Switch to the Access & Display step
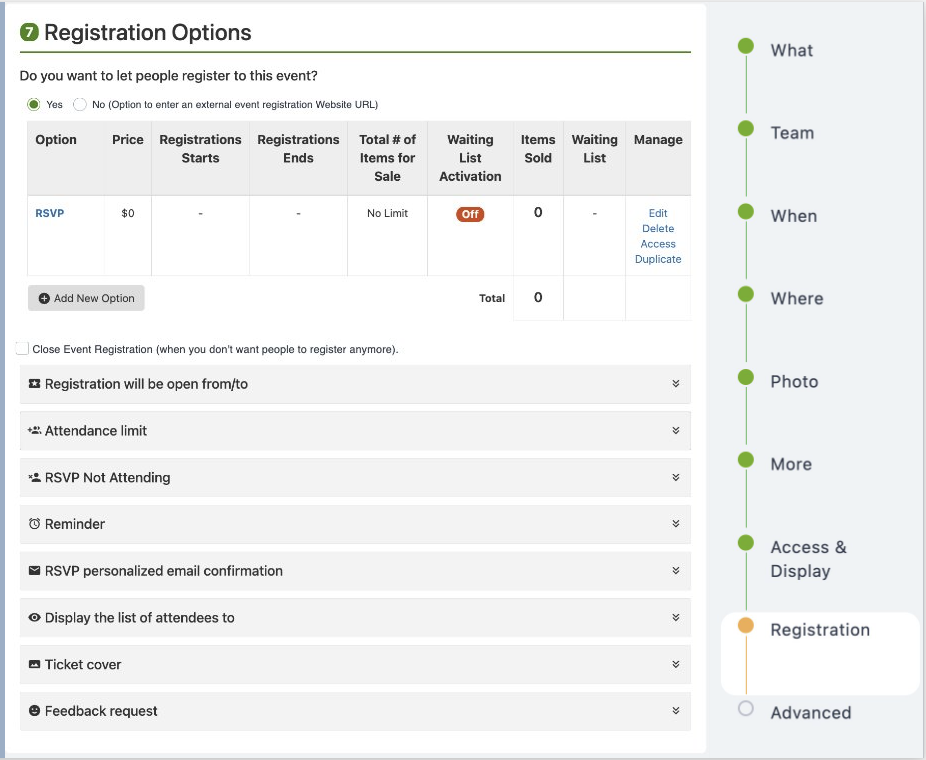The height and width of the screenshot is (760, 926). pos(808,560)
